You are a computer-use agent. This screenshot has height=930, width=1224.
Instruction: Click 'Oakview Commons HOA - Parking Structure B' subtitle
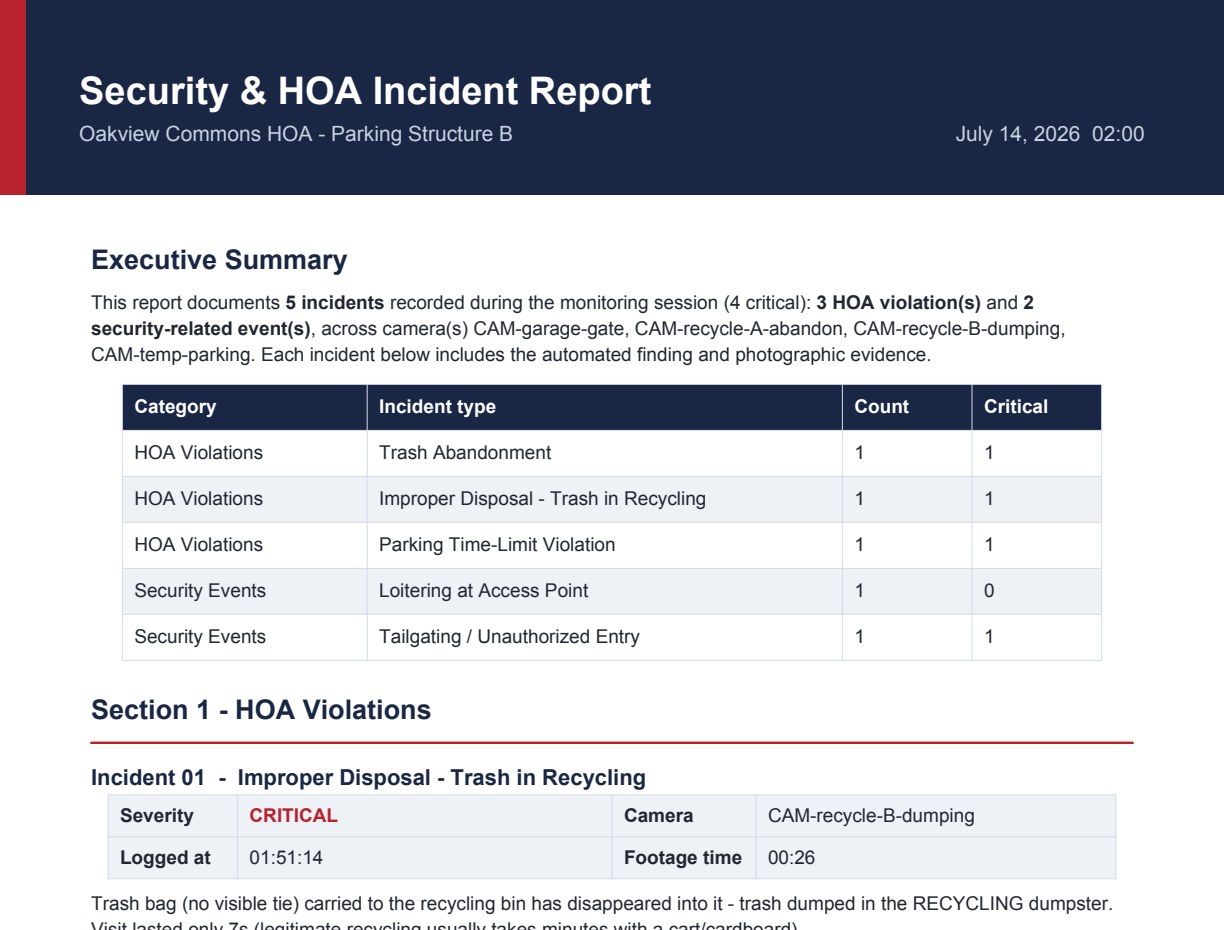296,134
